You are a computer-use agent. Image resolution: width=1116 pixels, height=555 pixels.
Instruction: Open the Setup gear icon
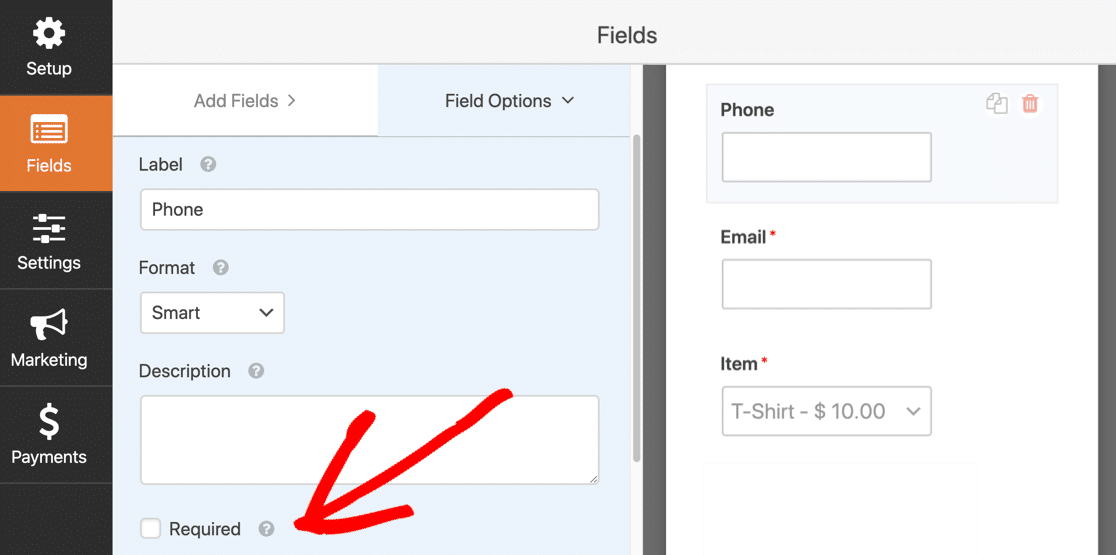tap(49, 33)
